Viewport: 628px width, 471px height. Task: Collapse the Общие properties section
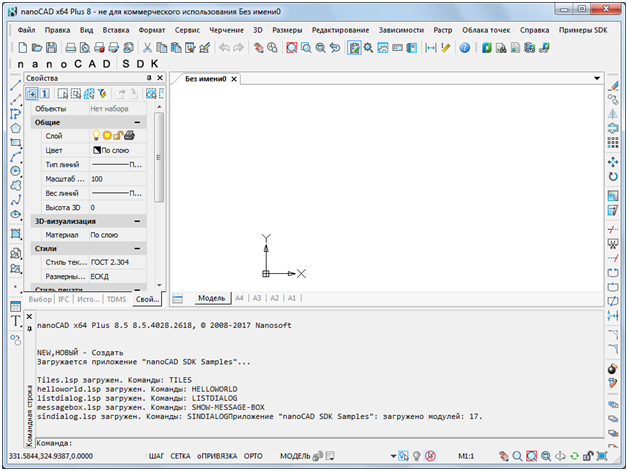tap(137, 122)
